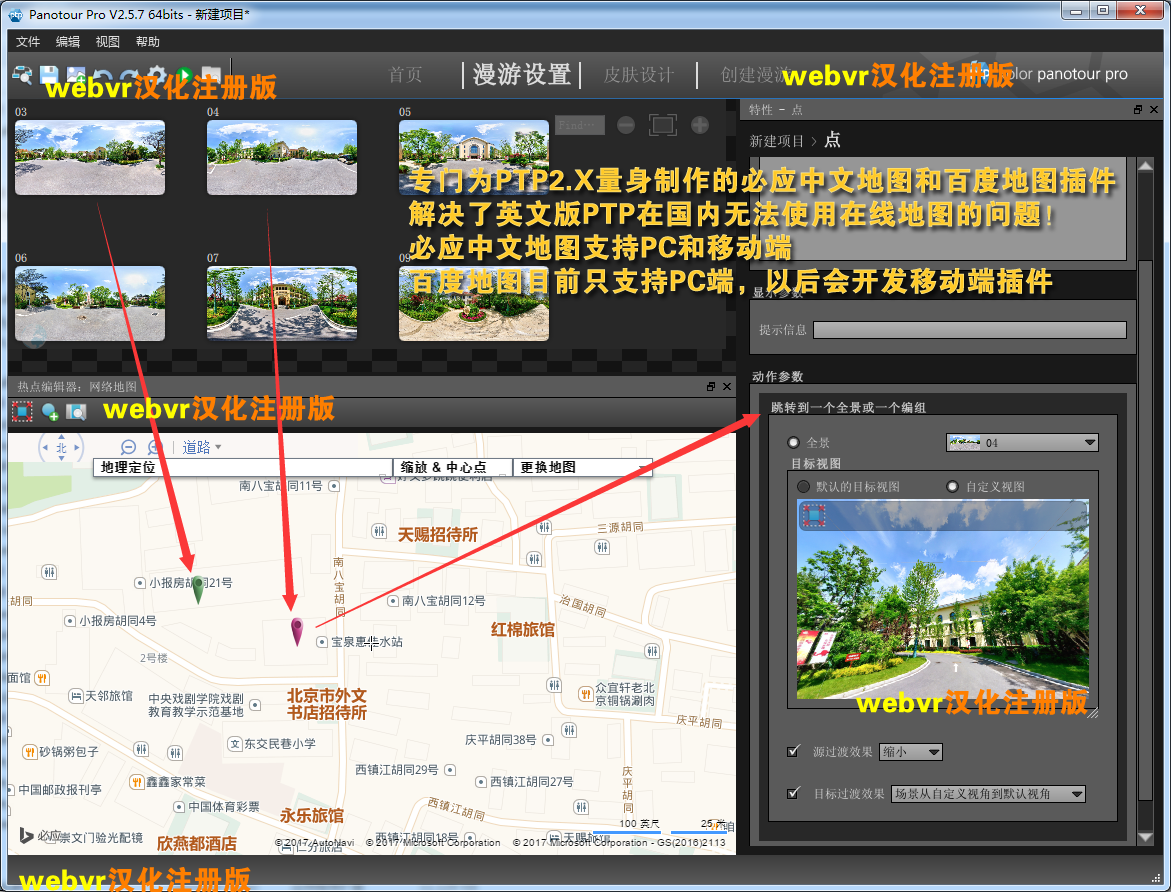Zoom in in the panorama viewer
The image size is (1171, 892).
[700, 125]
